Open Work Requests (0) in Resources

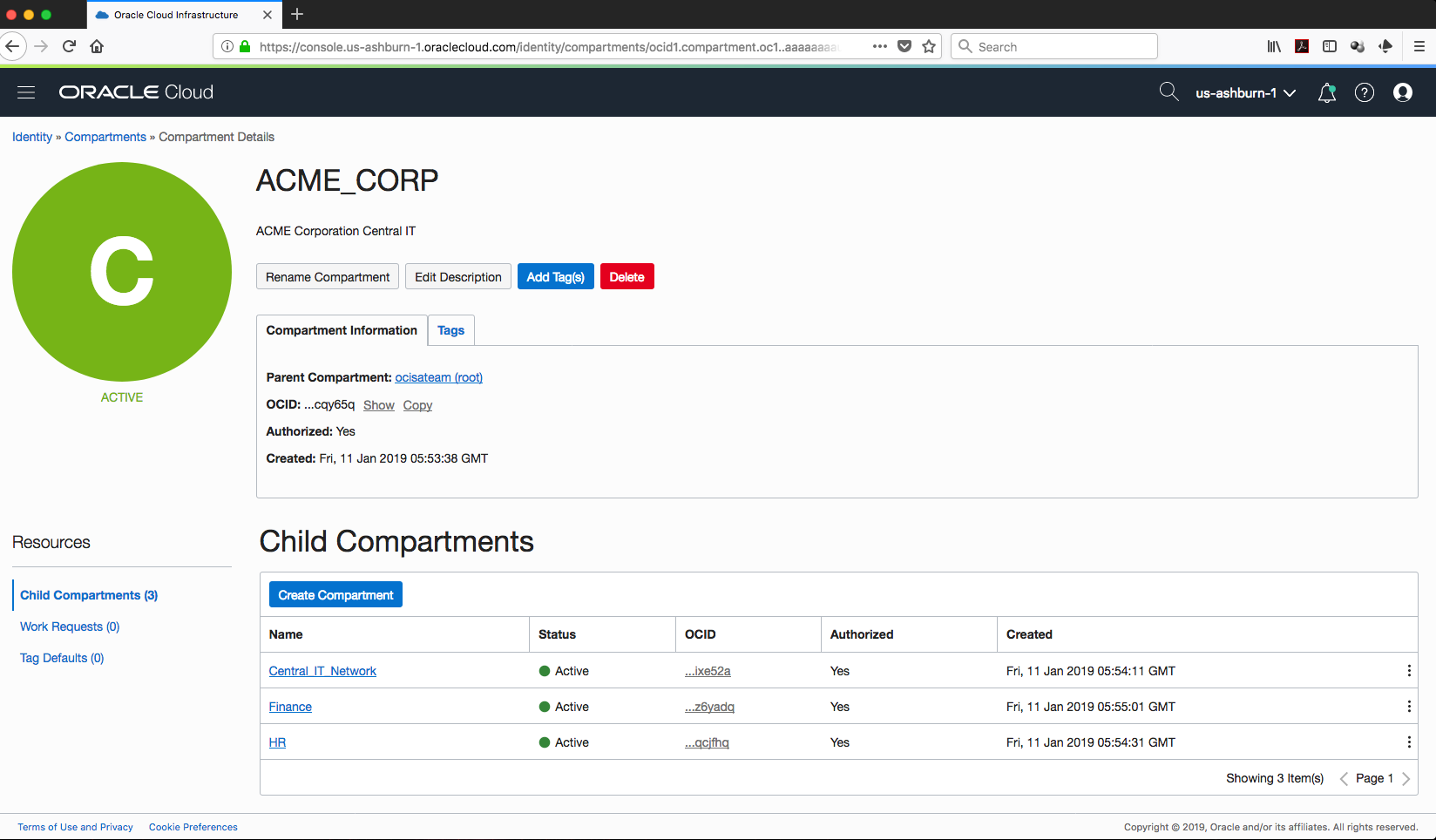(70, 627)
